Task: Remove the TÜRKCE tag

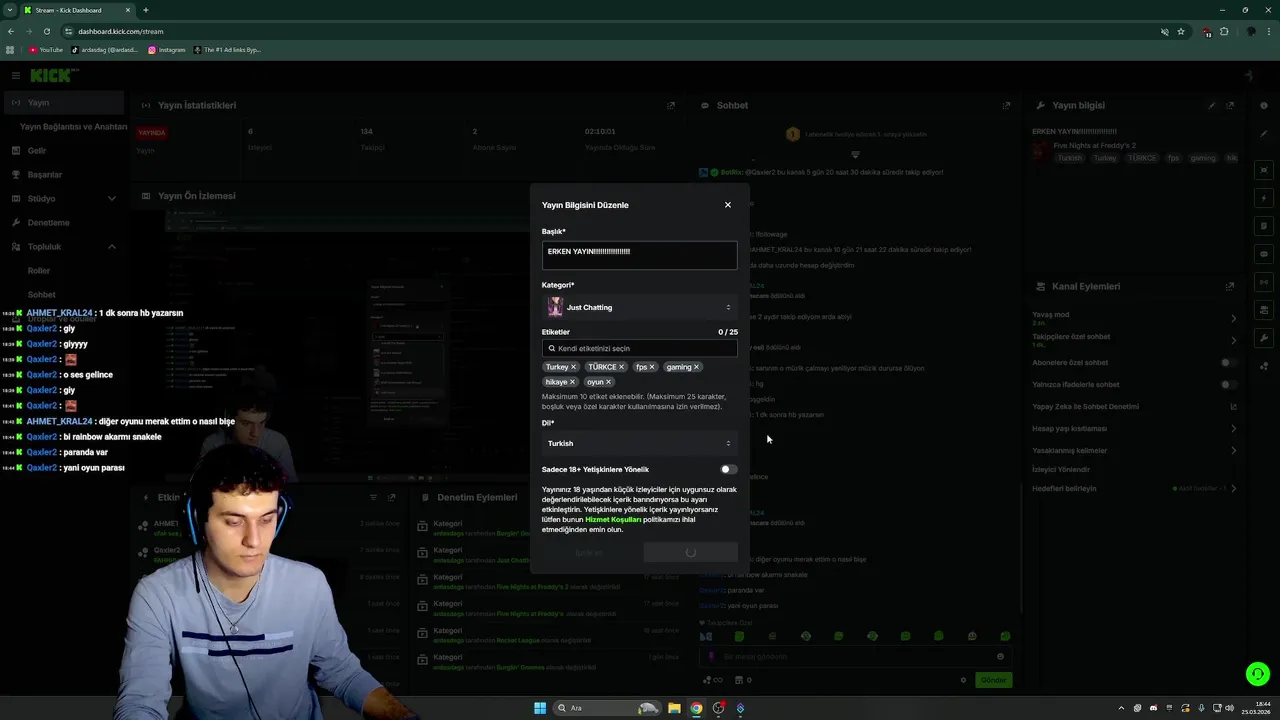Action: tap(621, 367)
